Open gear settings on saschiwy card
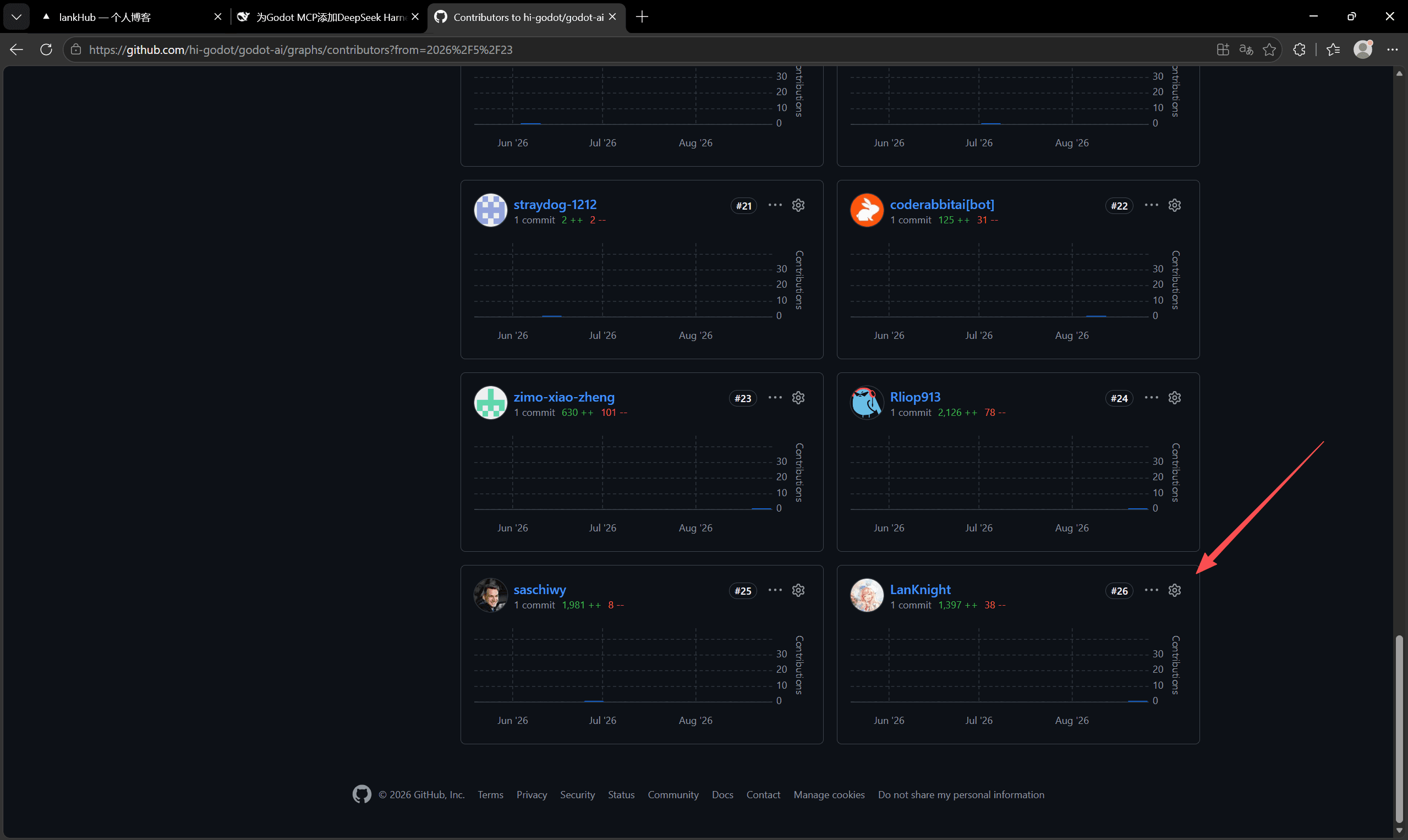 (798, 590)
